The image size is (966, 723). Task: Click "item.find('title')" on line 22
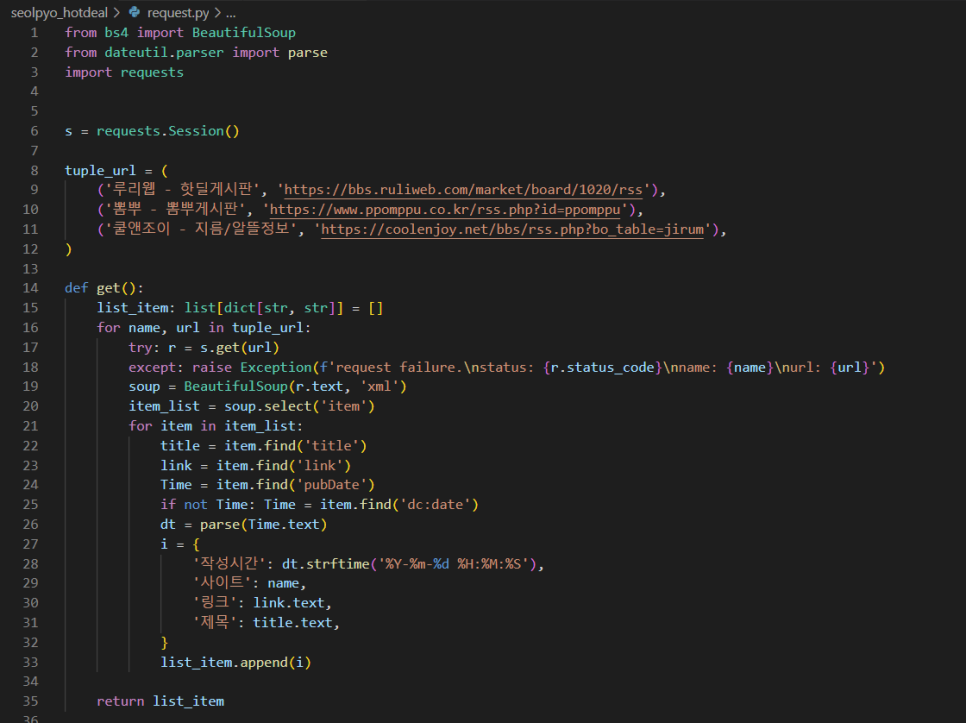296,445
